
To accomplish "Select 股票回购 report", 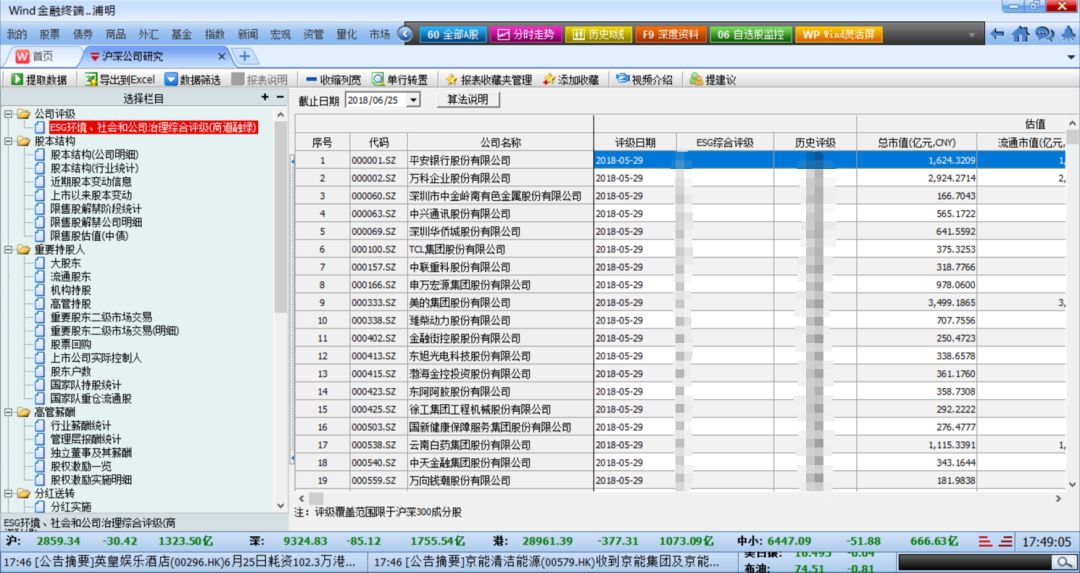I will coord(71,344).
